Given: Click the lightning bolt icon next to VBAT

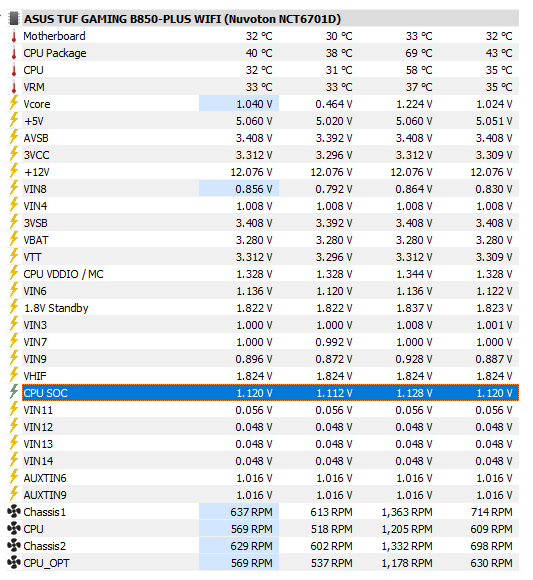Looking at the screenshot, I should (14, 240).
